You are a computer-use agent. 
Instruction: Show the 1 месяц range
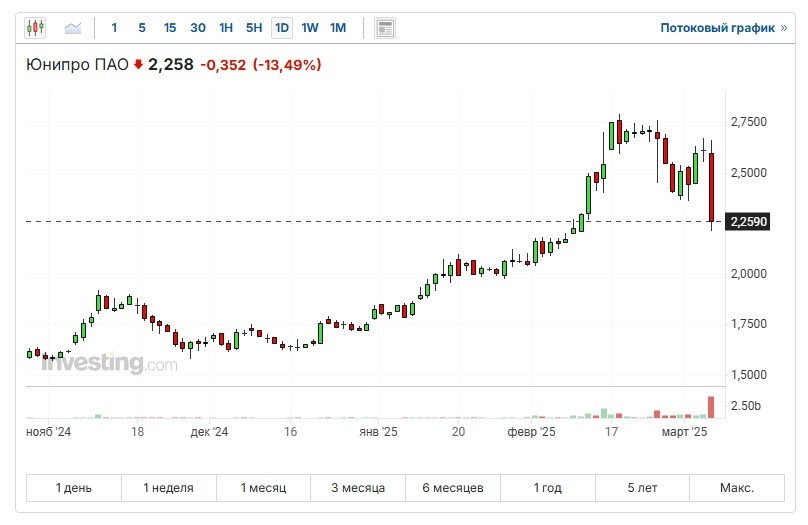point(263,488)
